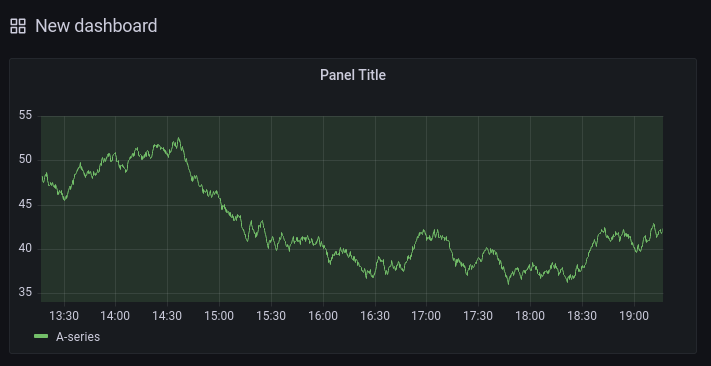The height and width of the screenshot is (366, 711).
Task: Click the 17:00 time axis label
Action: 426,316
